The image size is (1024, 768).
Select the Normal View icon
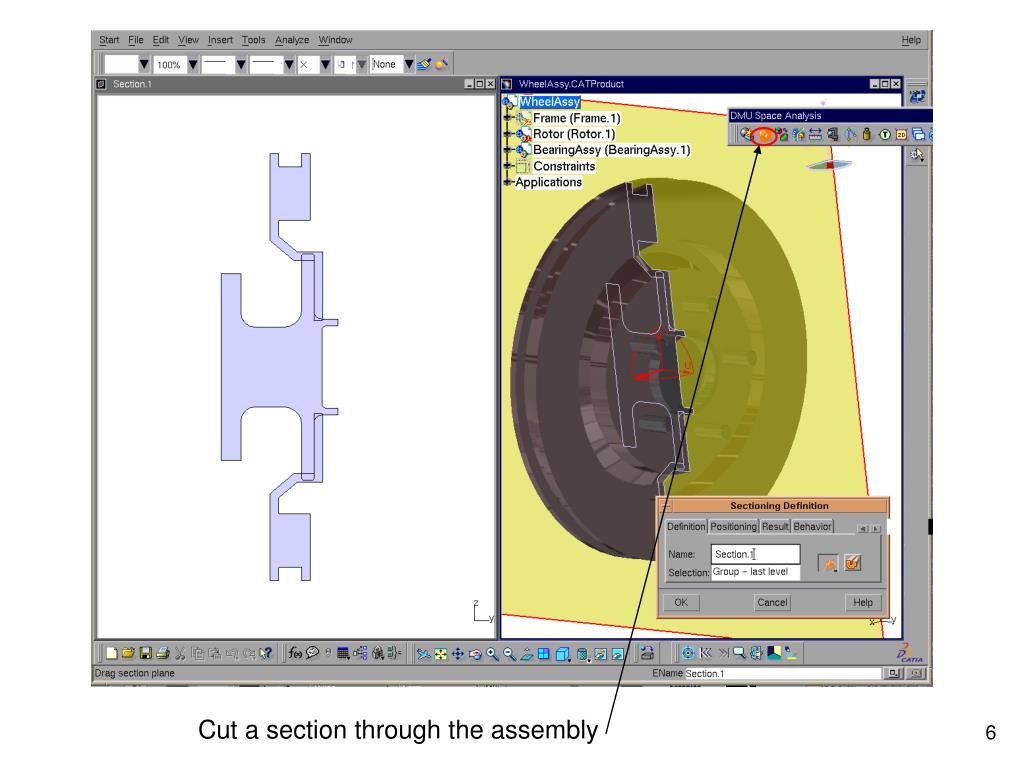[526, 654]
